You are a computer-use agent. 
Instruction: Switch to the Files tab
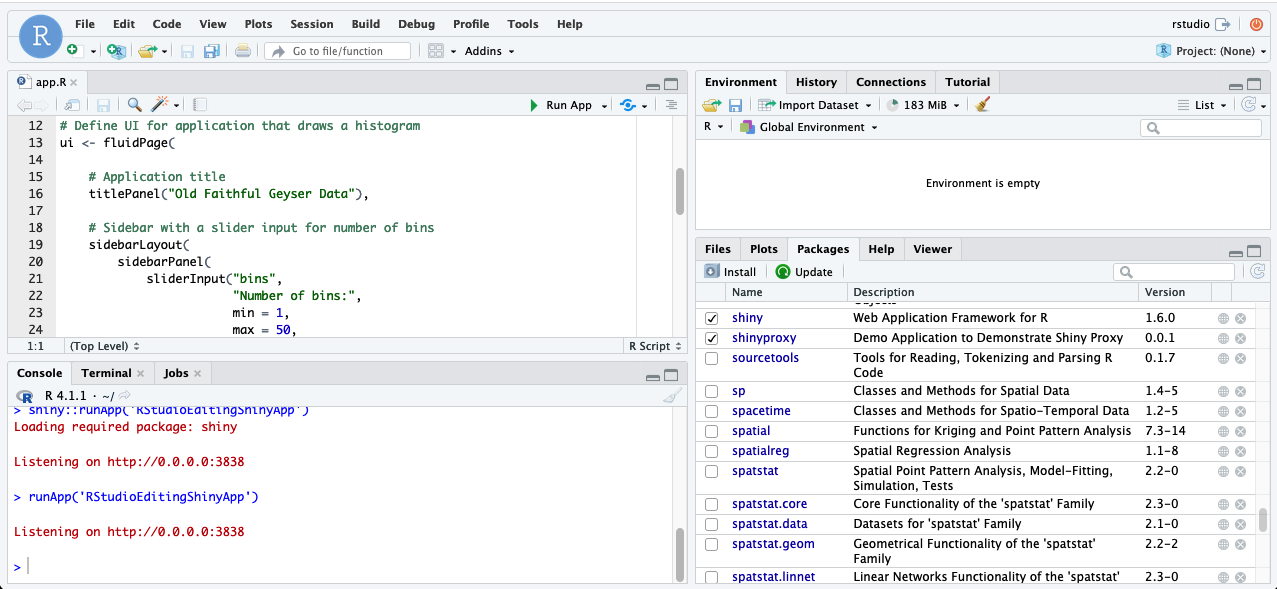(717, 249)
